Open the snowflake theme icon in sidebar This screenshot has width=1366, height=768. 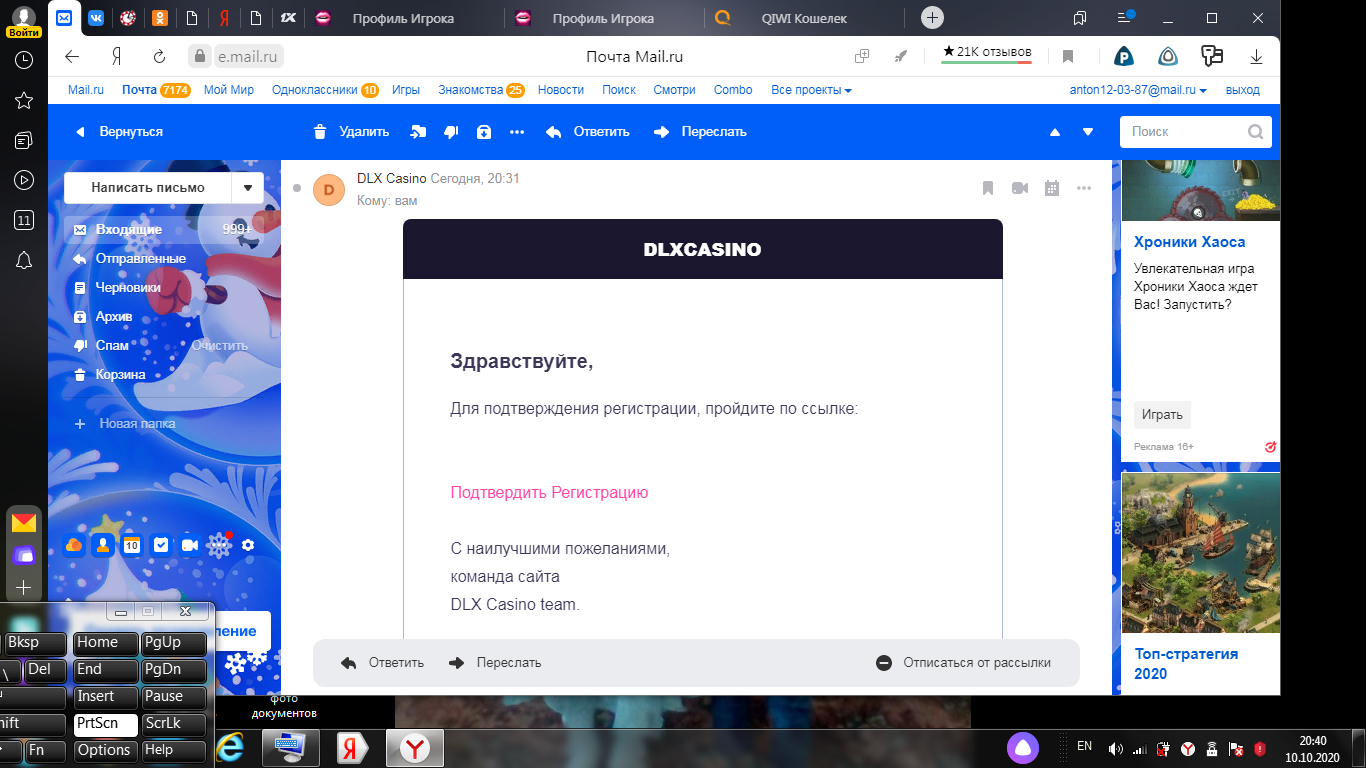218,545
